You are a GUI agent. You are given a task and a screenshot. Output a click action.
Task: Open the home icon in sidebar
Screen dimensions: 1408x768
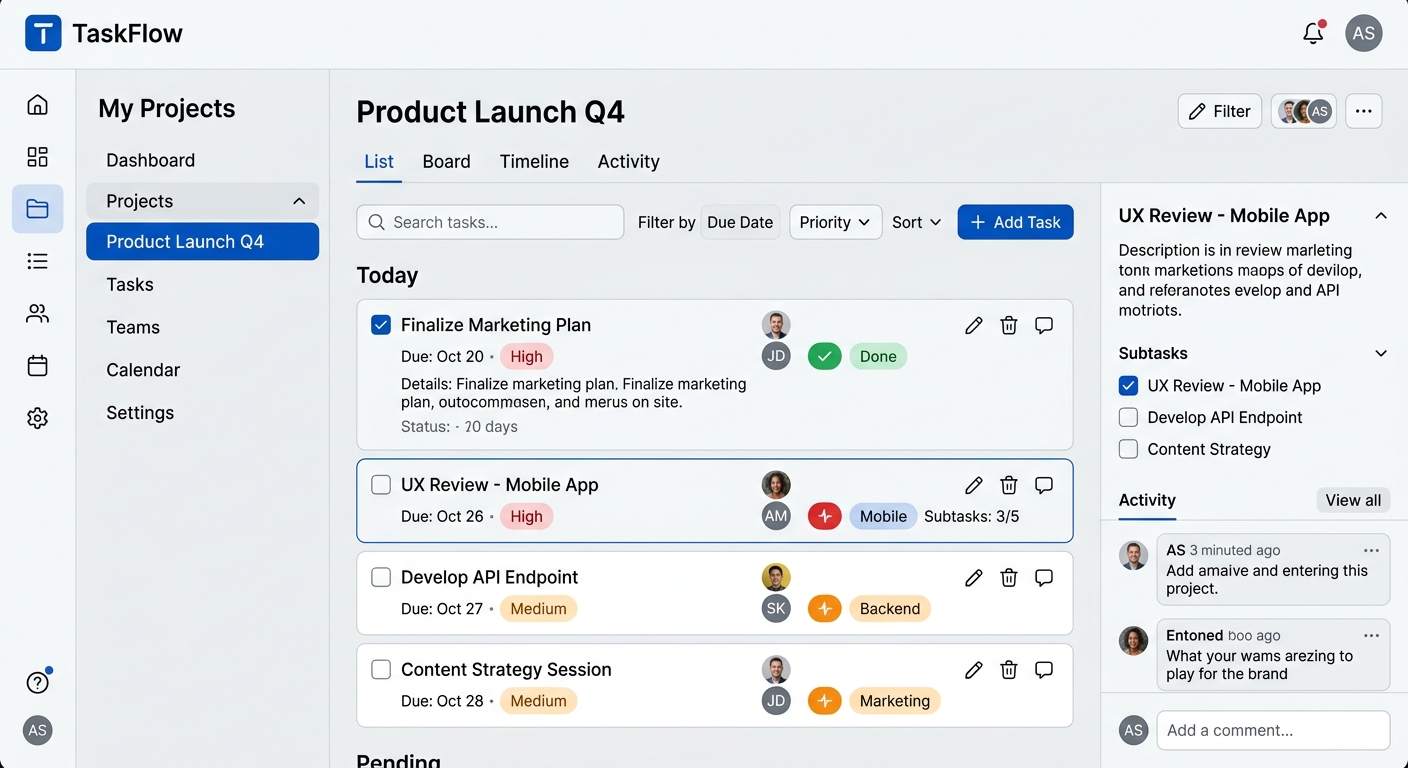point(37,105)
